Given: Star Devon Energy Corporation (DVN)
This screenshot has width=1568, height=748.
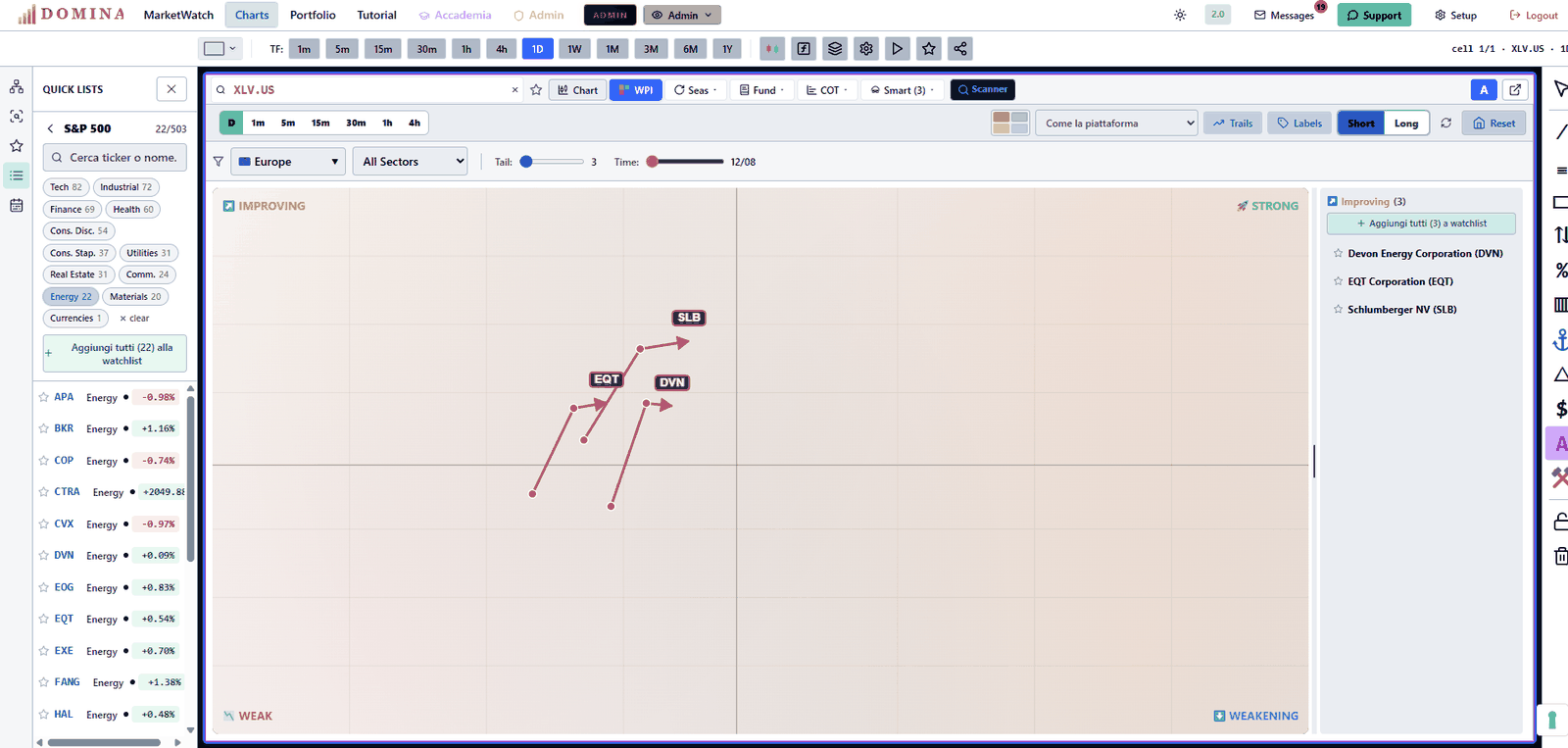Looking at the screenshot, I should [x=1338, y=253].
